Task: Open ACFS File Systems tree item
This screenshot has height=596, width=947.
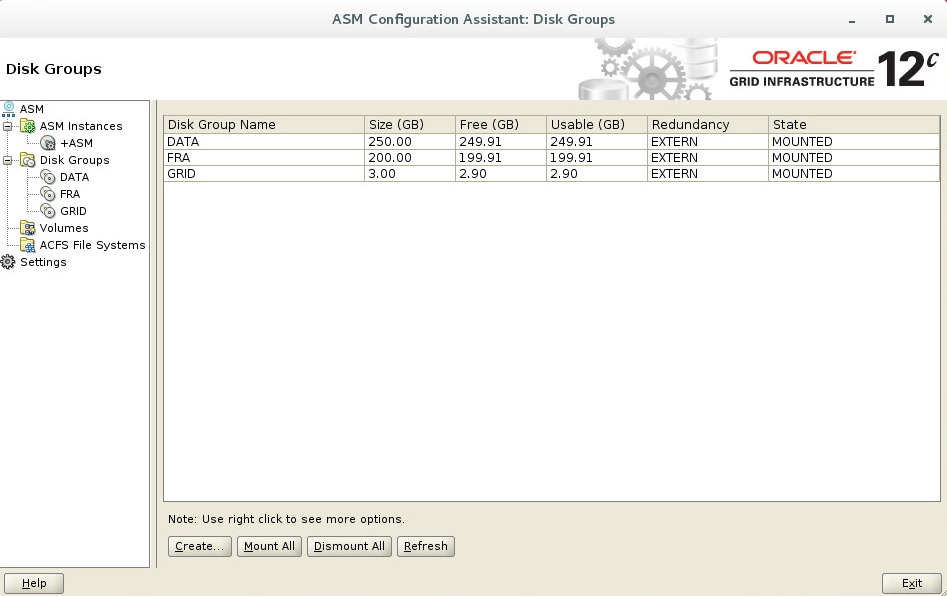Action: click(92, 245)
